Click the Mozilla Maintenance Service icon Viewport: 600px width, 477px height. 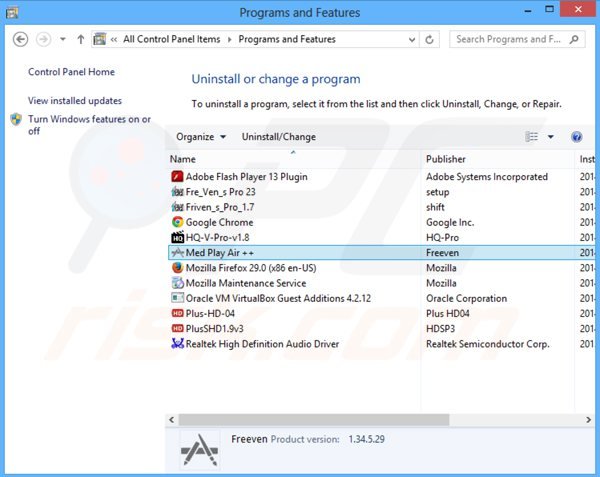point(177,283)
